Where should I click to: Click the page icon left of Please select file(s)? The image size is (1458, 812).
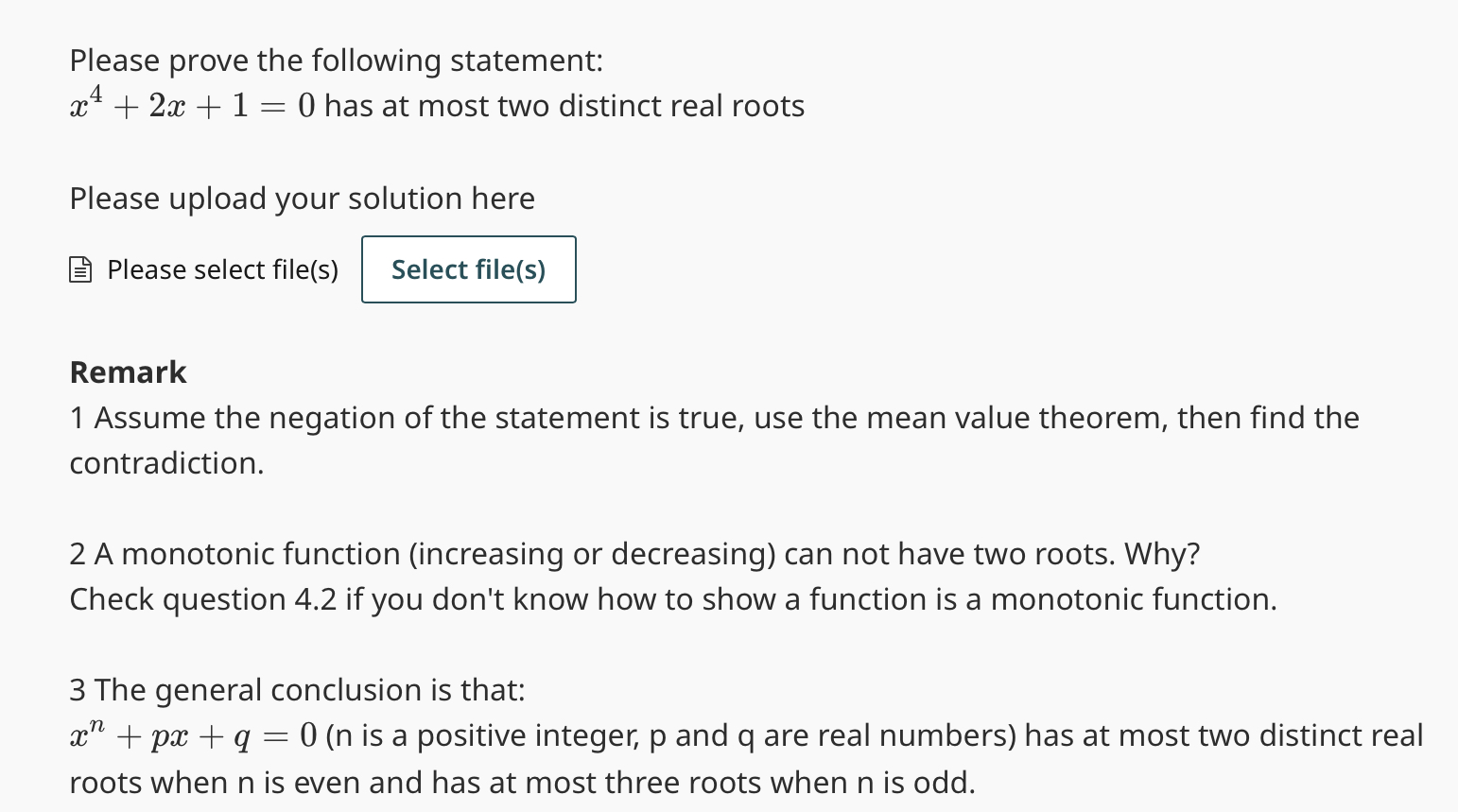tap(80, 269)
